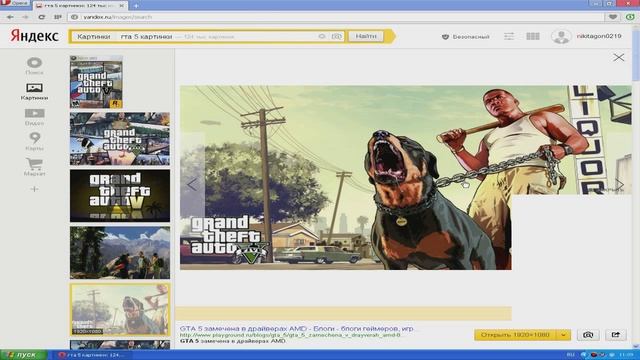Open the user avatar profile menu

(x=561, y=36)
